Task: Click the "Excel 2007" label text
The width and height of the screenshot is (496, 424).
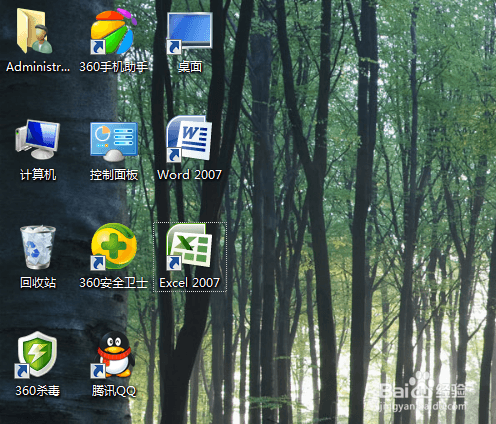Action: (189, 283)
